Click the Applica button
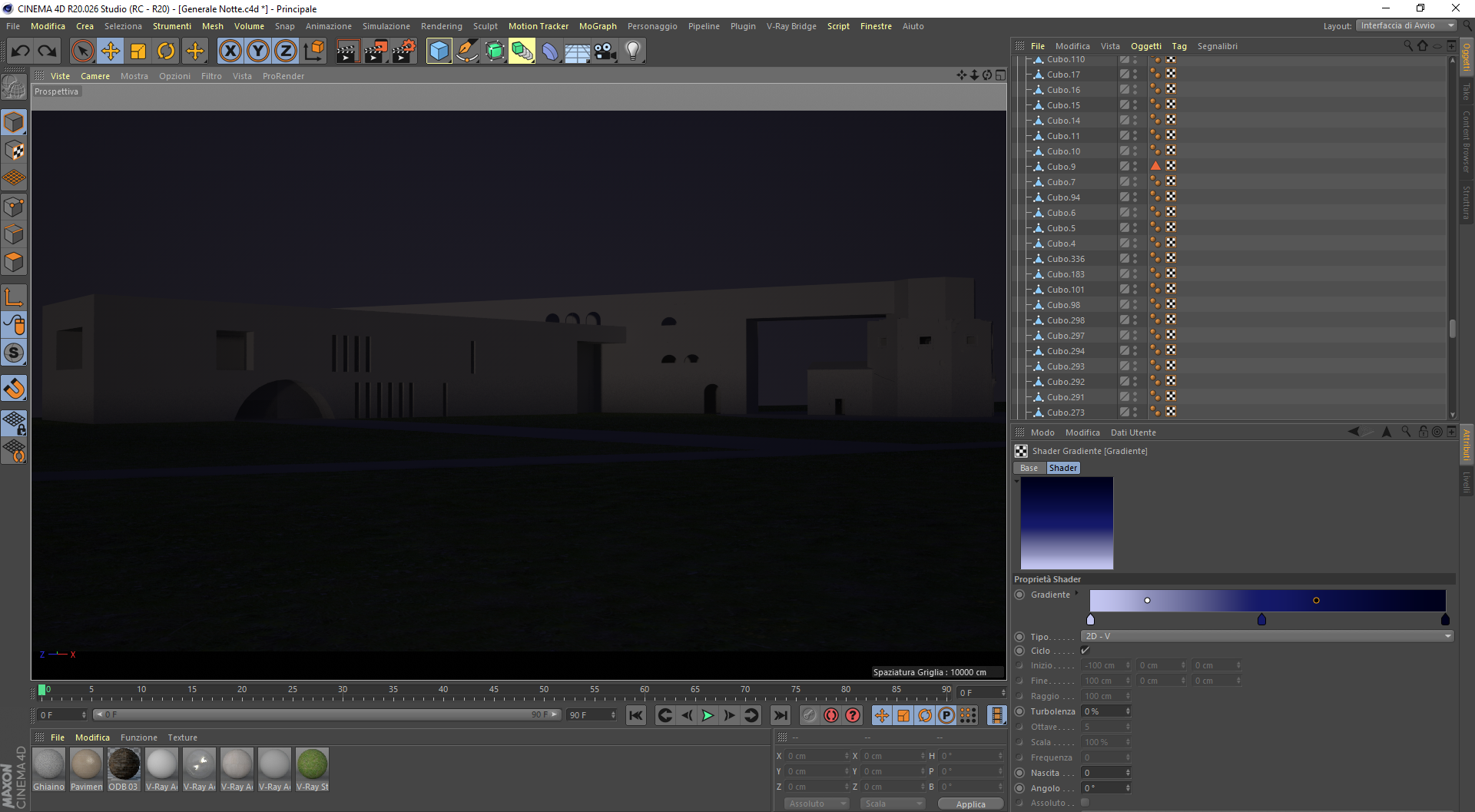 pyautogui.click(x=971, y=804)
